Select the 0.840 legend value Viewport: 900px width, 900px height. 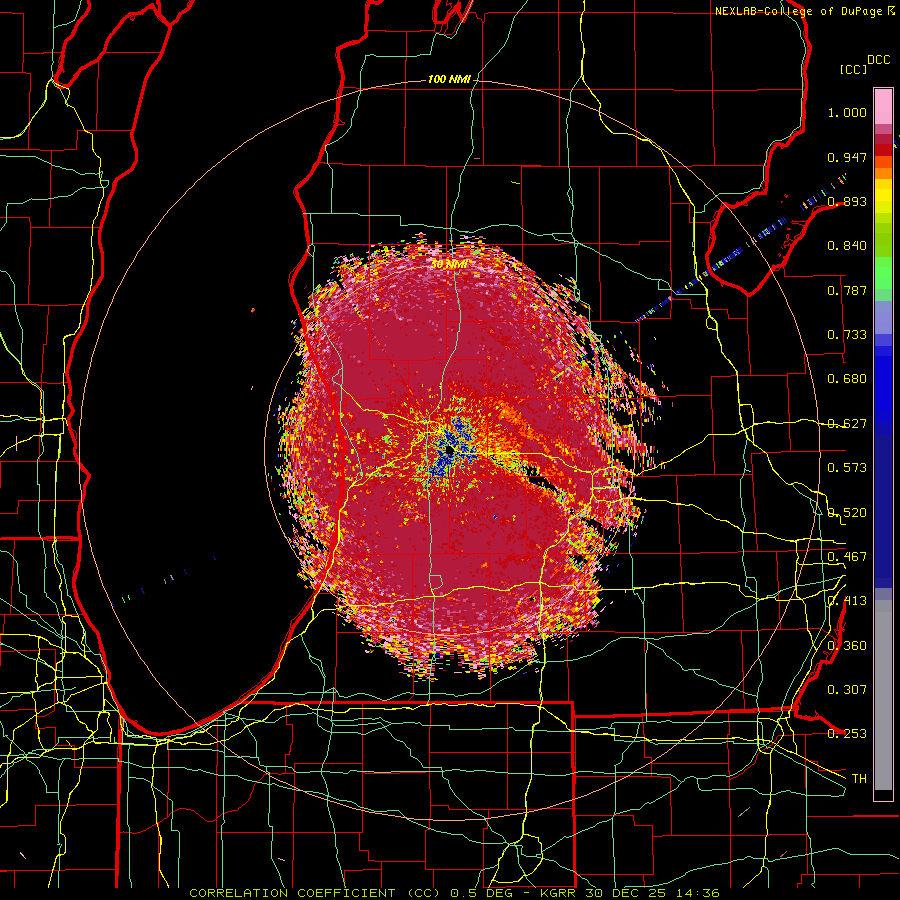point(847,246)
